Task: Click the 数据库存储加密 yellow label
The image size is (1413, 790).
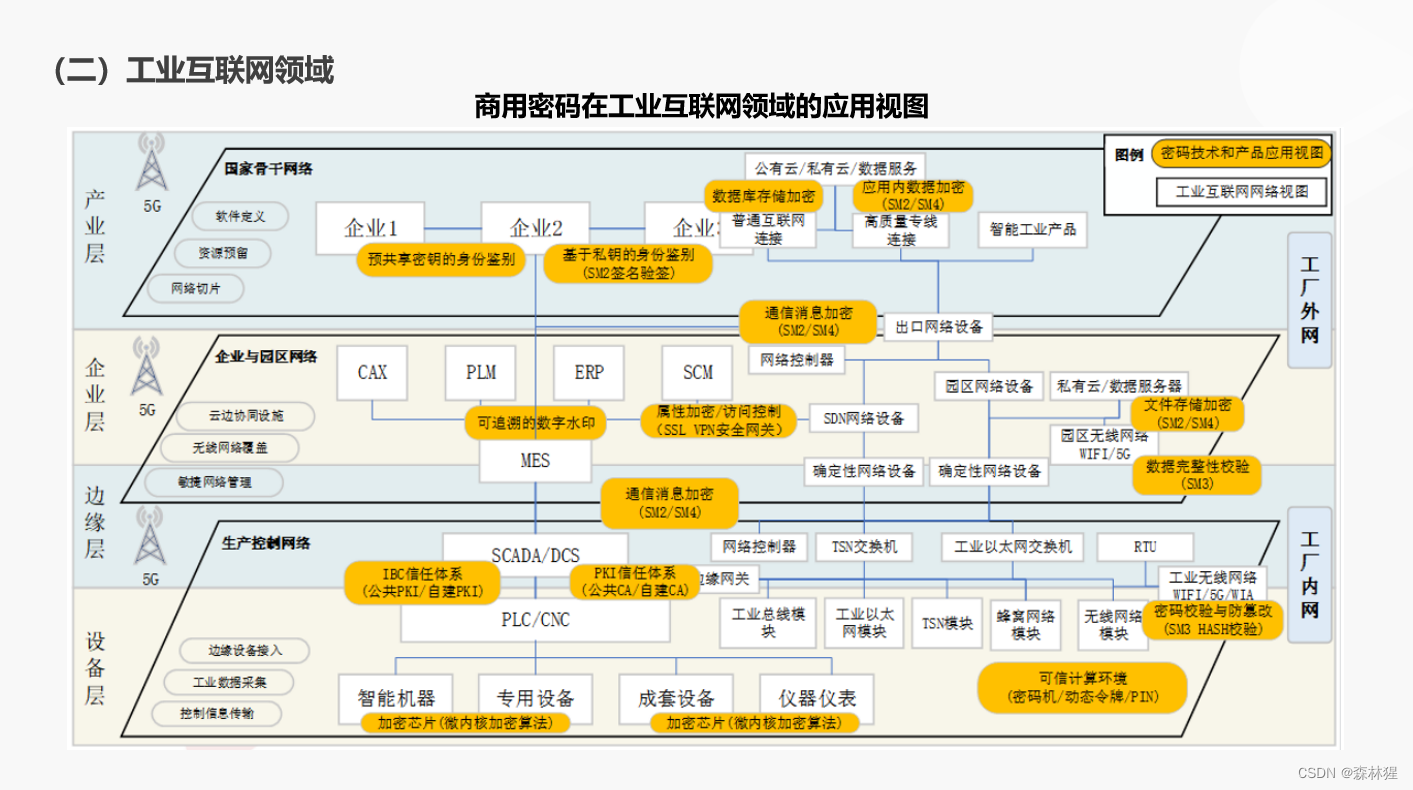Action: point(764,195)
